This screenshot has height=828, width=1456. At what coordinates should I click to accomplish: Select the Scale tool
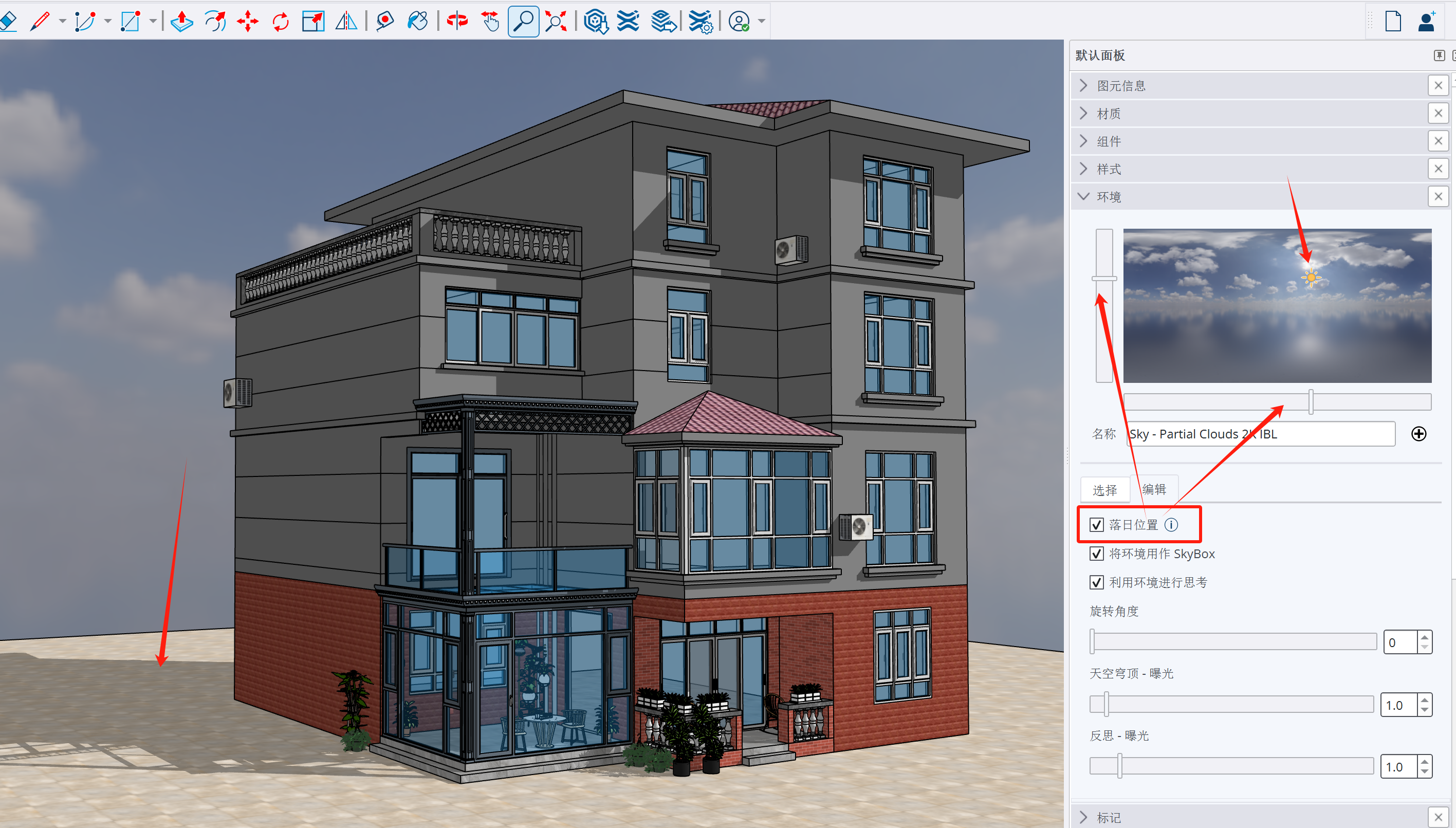tap(312, 22)
